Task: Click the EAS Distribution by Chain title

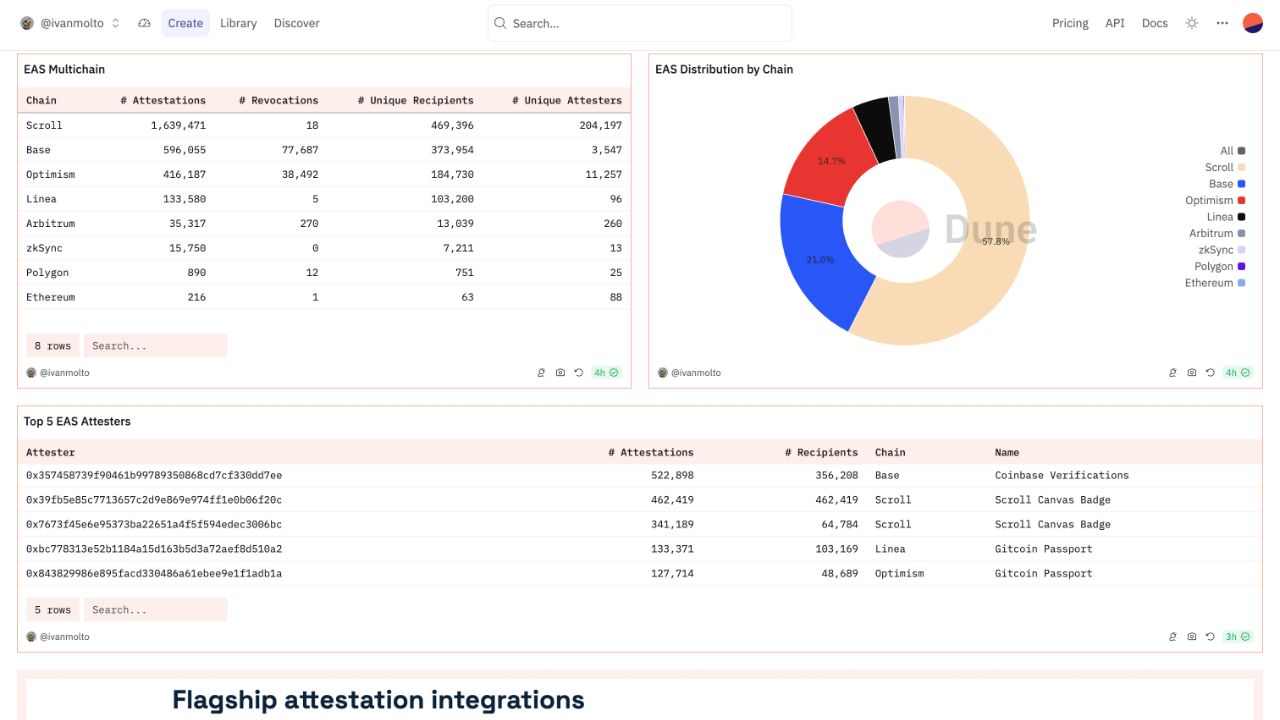Action: tap(724, 69)
